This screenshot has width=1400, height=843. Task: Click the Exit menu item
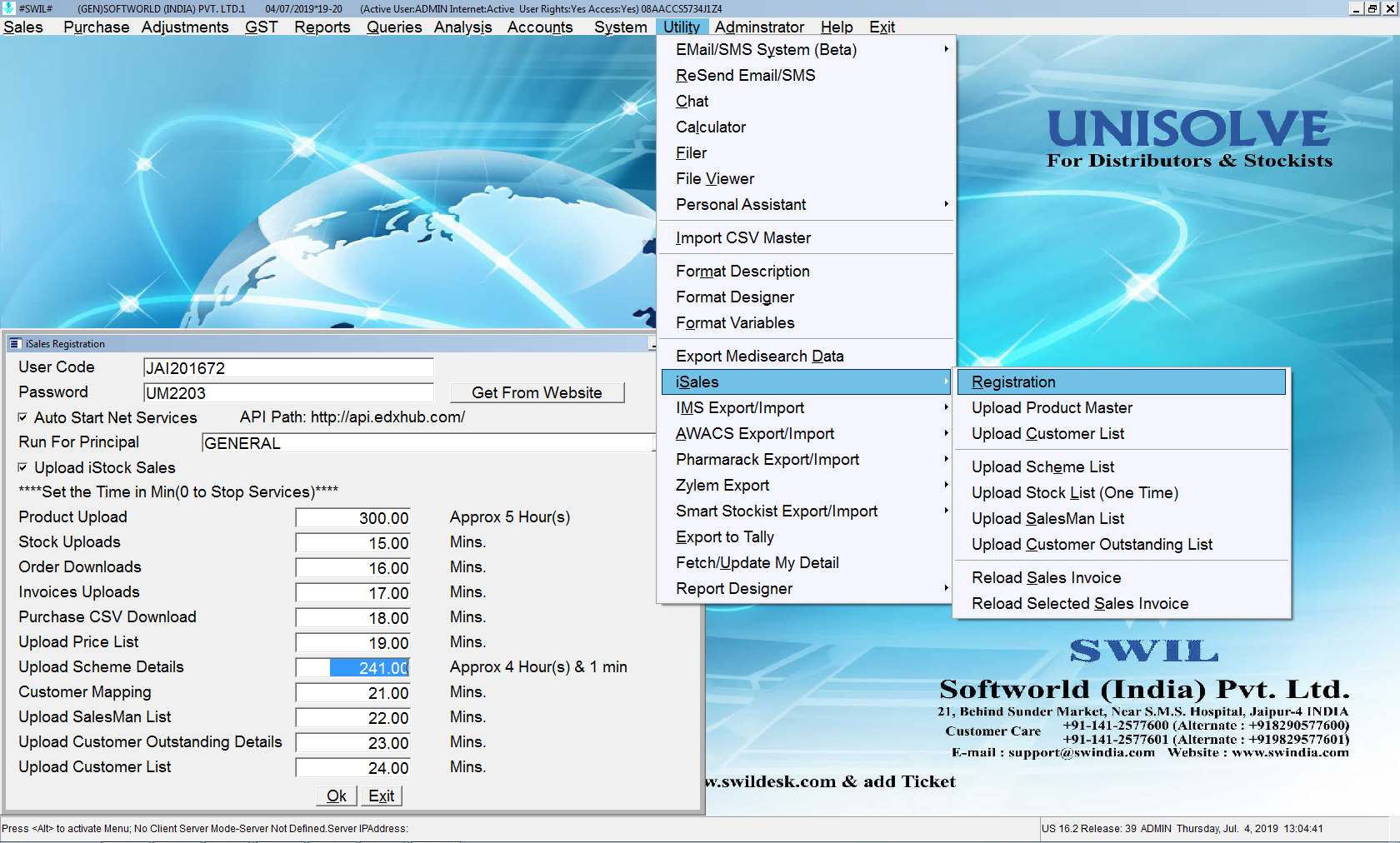coord(882,27)
